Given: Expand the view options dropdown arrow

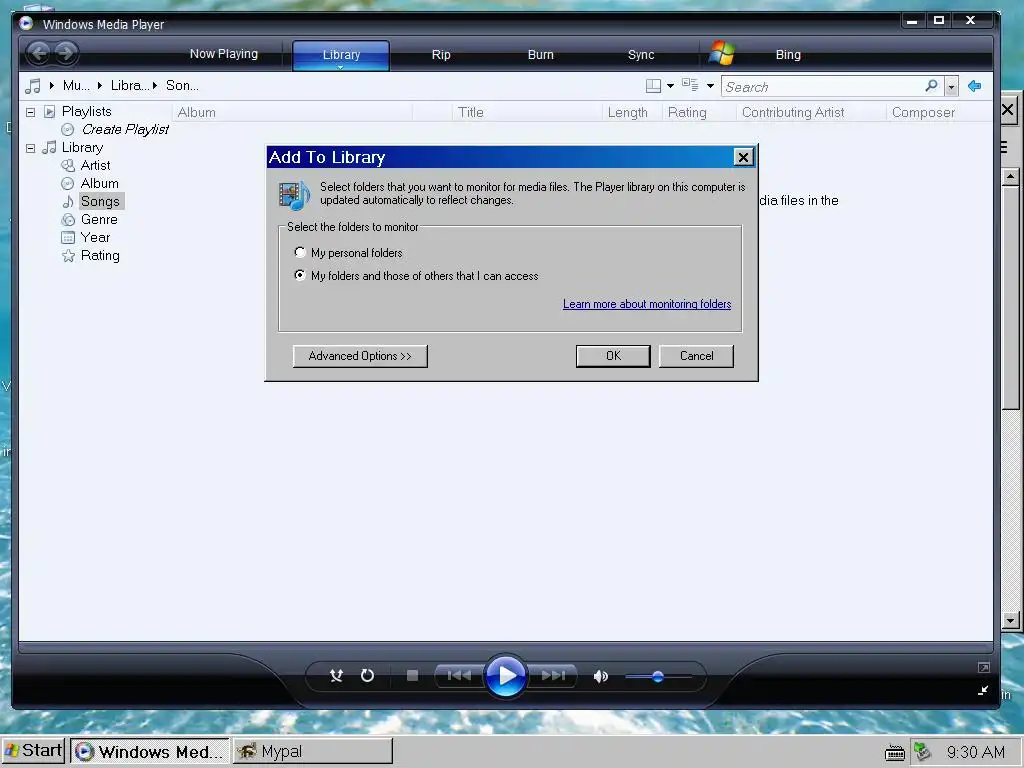Looking at the screenshot, I should click(710, 86).
